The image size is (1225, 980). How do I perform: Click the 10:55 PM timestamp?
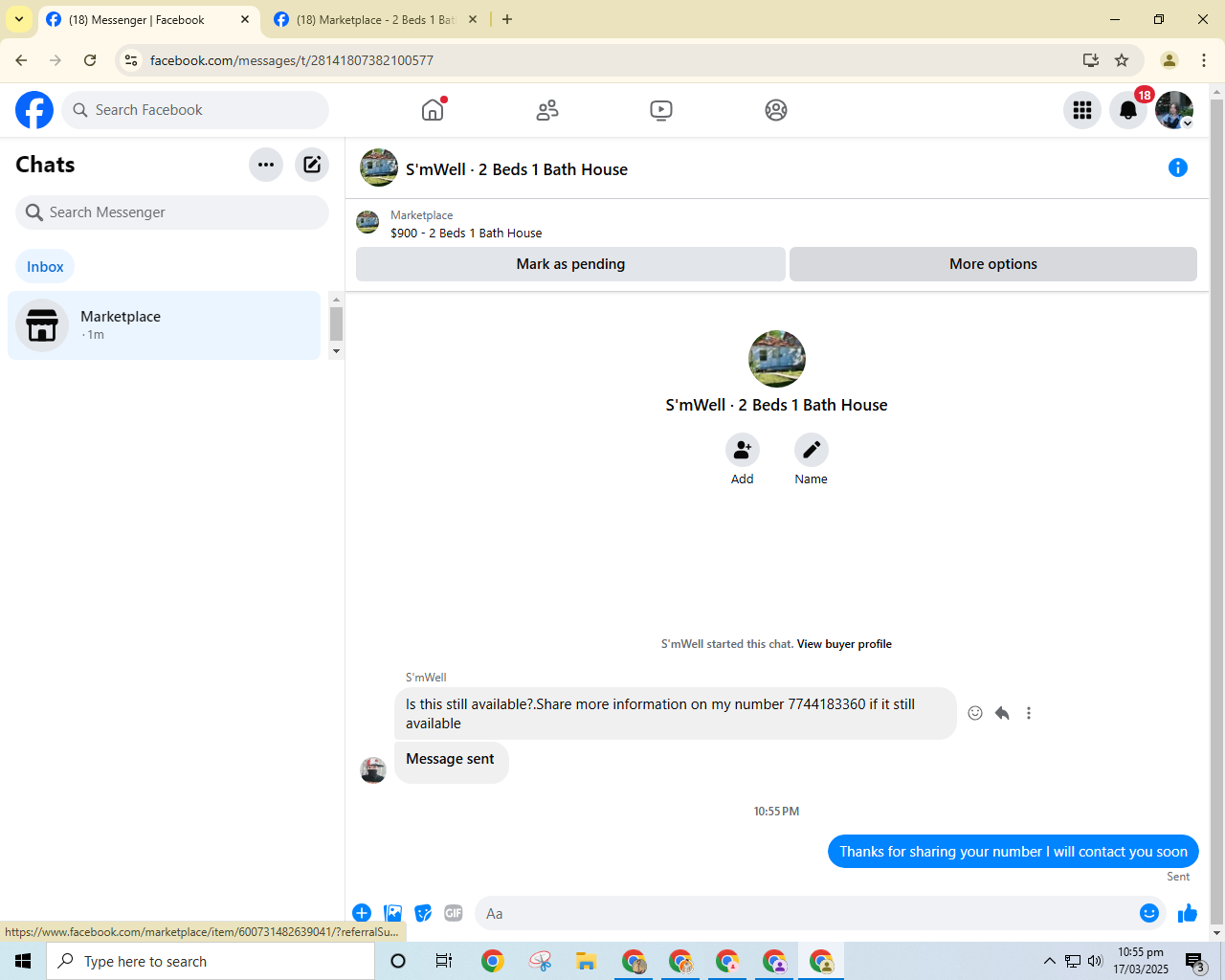tap(776, 812)
